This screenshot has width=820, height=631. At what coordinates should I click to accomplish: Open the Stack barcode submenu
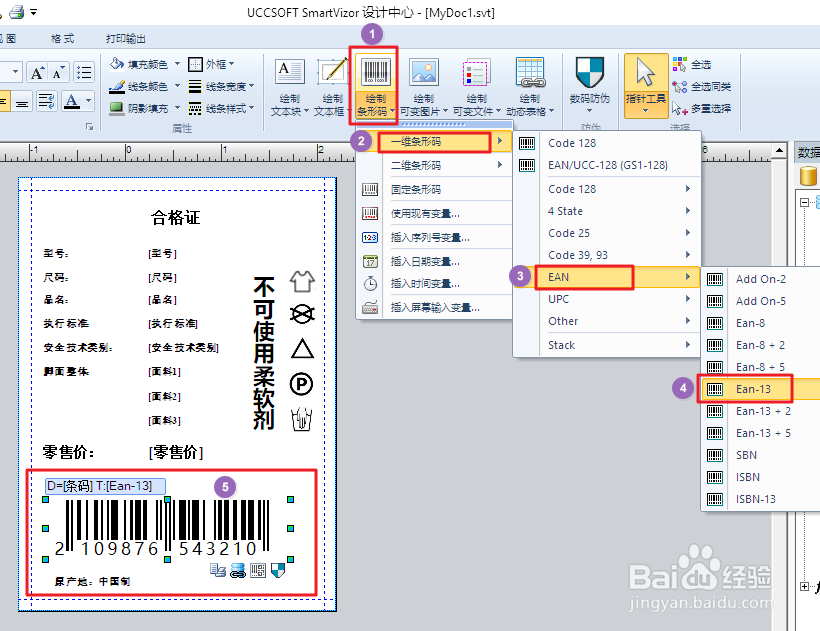(607, 345)
